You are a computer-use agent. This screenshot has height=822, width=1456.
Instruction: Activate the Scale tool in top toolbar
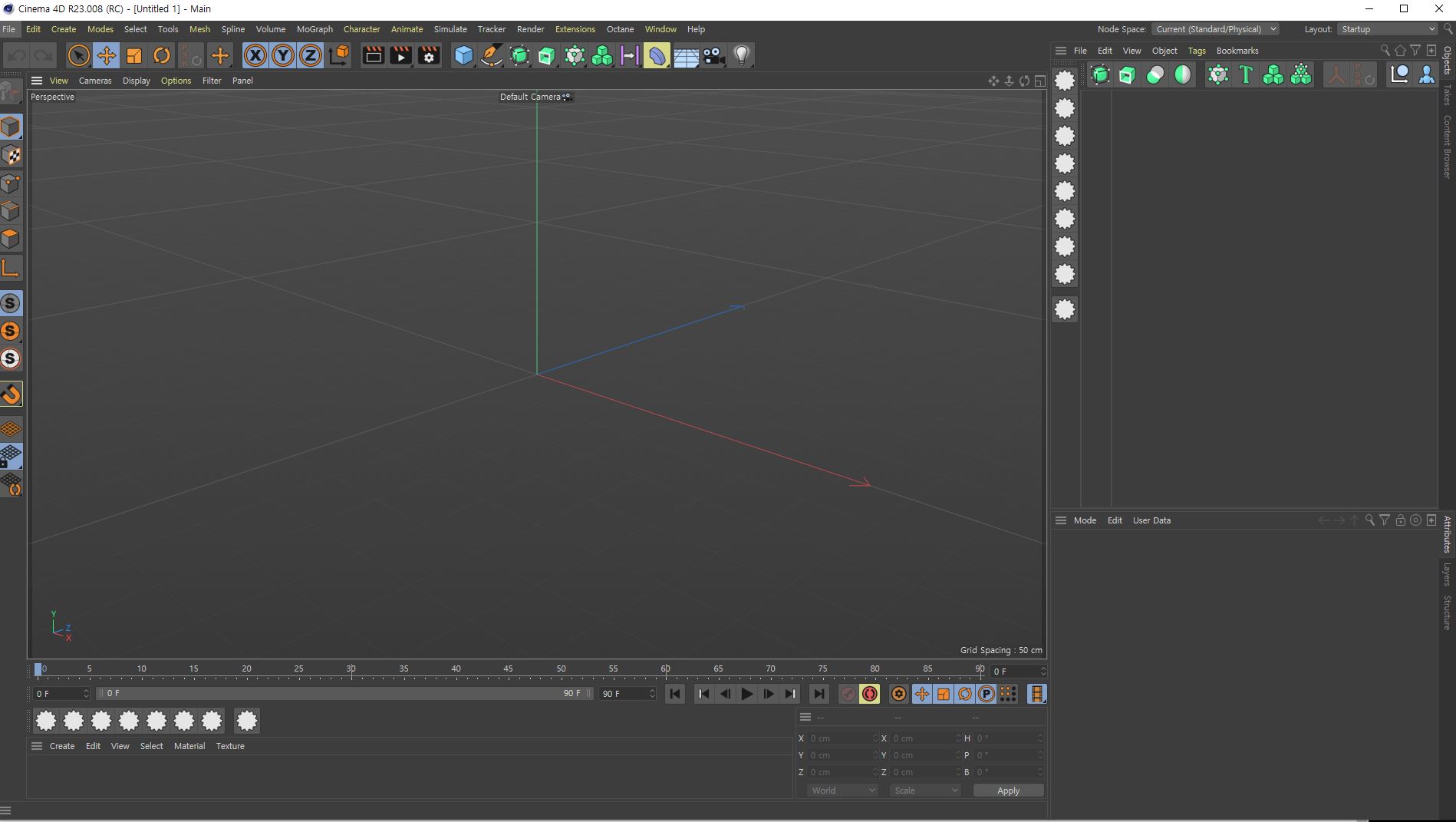pyautogui.click(x=134, y=55)
